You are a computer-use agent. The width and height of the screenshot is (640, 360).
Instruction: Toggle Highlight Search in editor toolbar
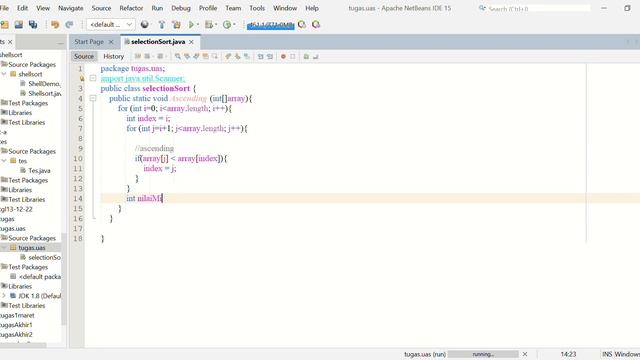[205, 56]
